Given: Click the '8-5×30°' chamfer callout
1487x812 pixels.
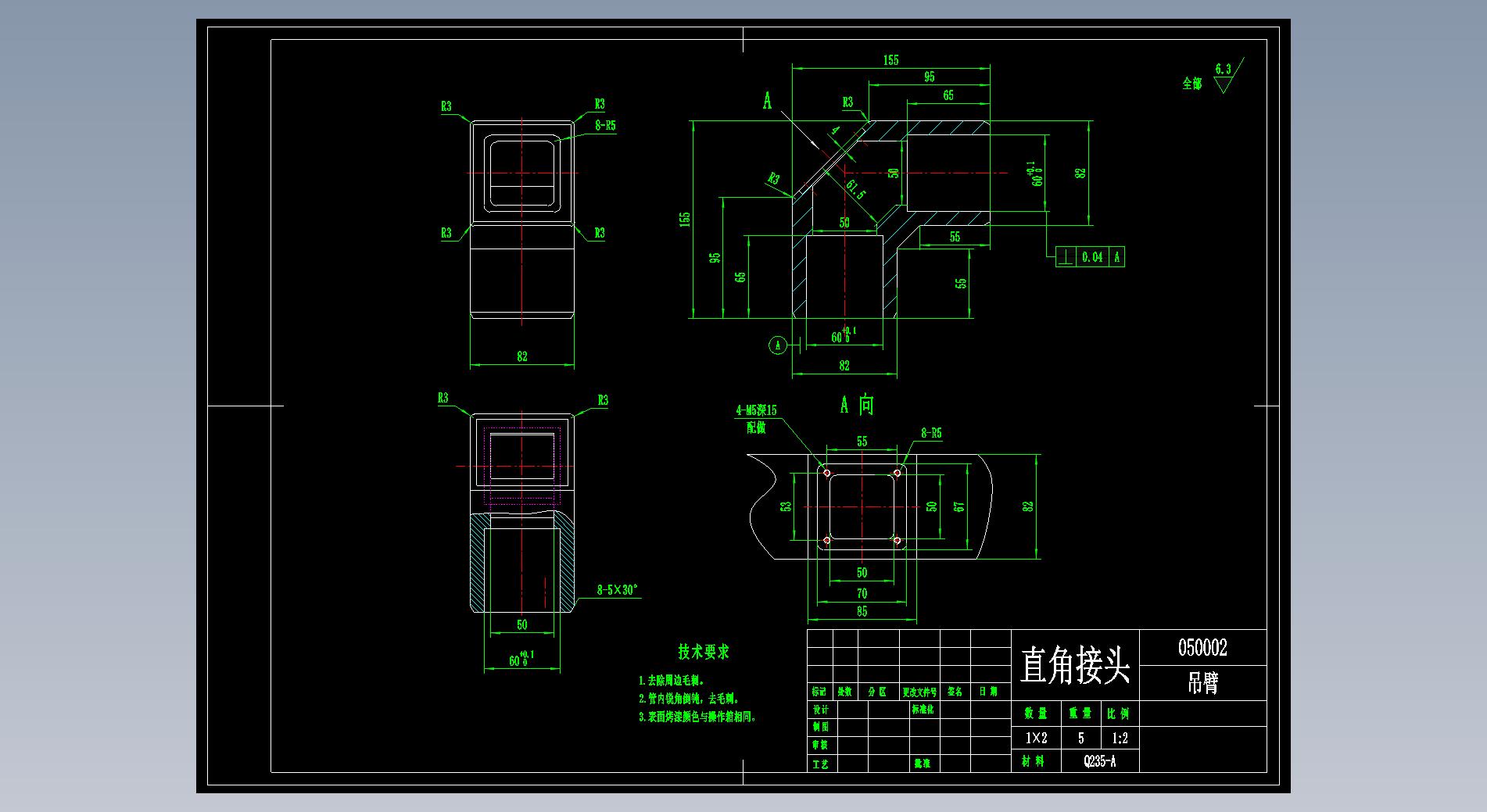Looking at the screenshot, I should [x=617, y=590].
